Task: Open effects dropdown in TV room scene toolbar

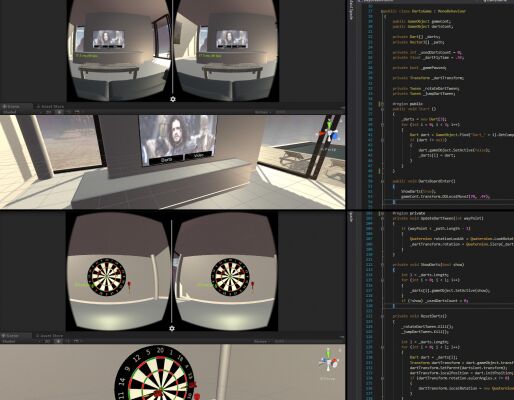Action: click(x=77, y=112)
